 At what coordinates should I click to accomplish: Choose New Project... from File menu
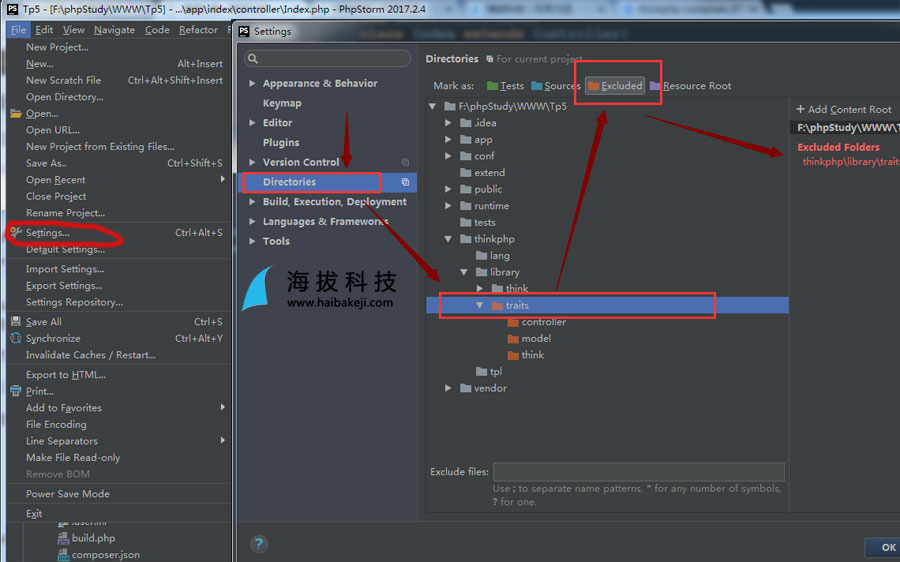coord(119,47)
